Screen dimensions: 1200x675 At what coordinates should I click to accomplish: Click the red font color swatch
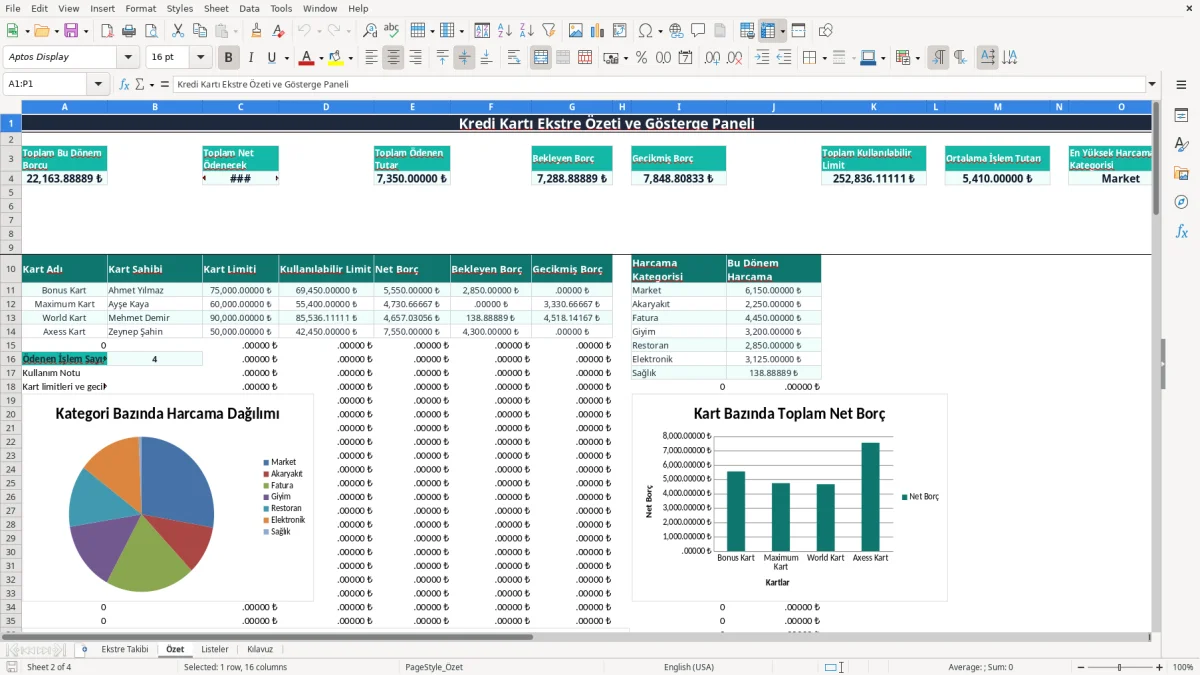pos(307,58)
